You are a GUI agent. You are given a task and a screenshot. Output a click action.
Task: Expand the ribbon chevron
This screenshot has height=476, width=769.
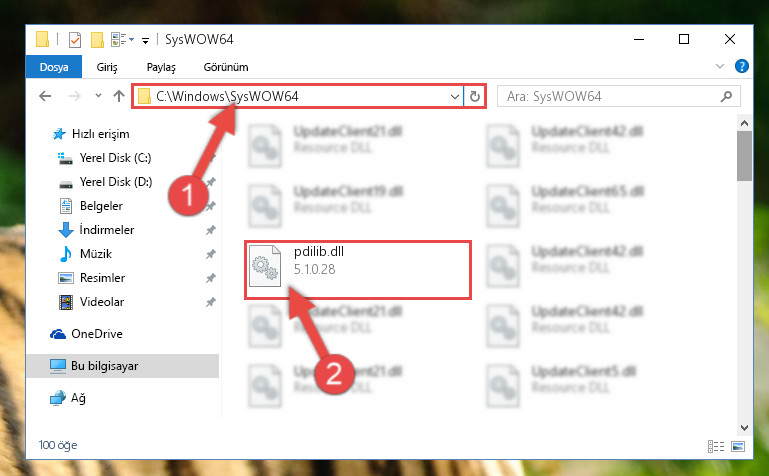coord(719,66)
